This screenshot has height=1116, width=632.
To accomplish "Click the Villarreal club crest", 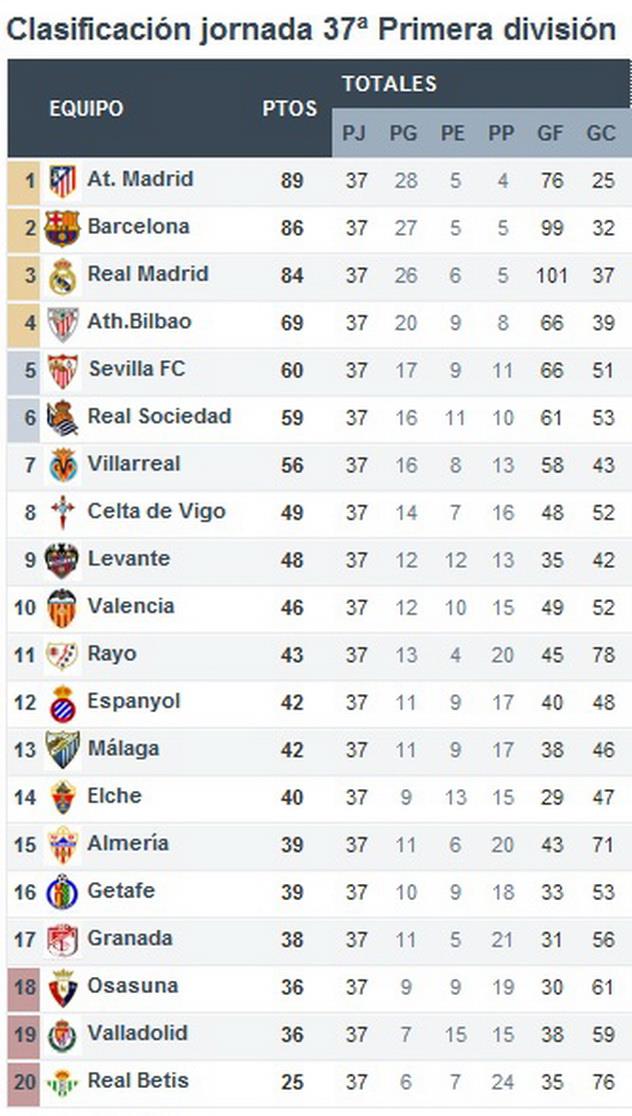I will (62, 465).
